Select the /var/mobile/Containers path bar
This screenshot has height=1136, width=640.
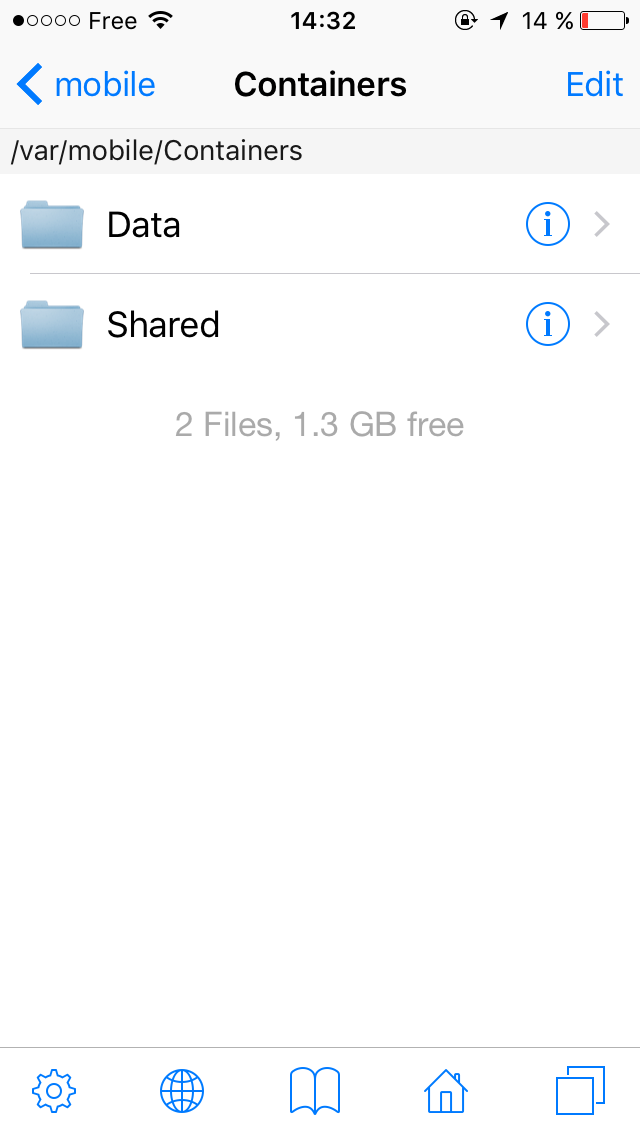(320, 151)
